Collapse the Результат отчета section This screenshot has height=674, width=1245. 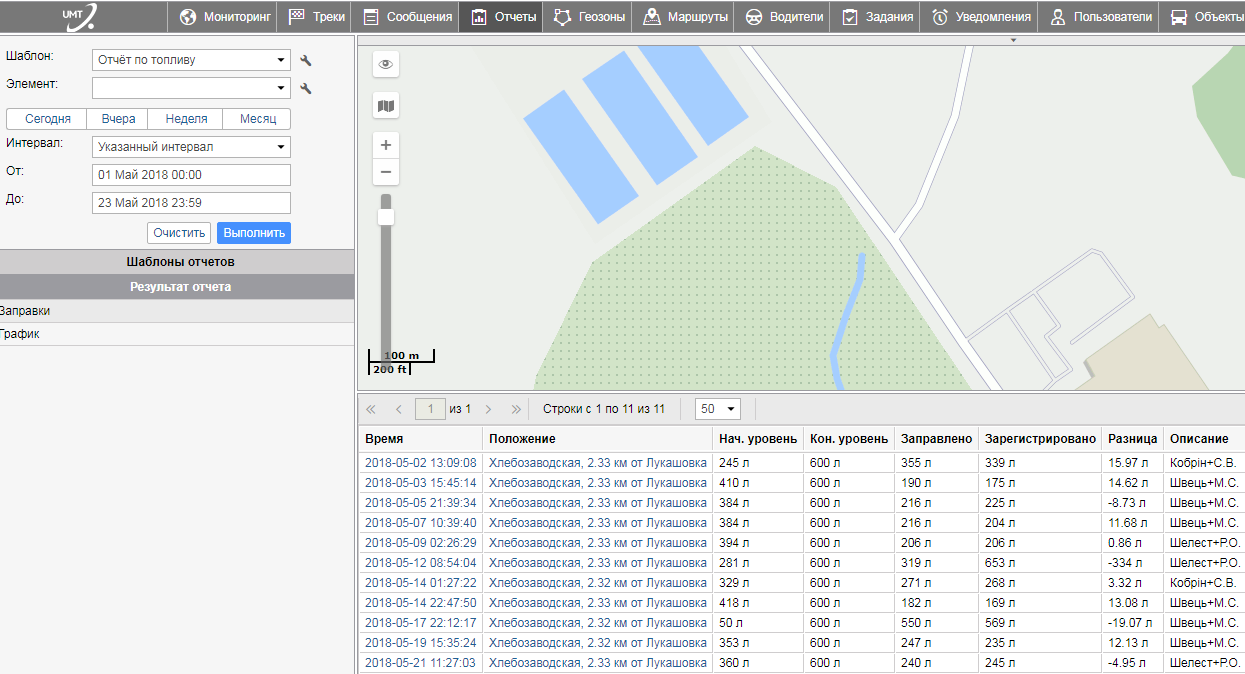click(178, 287)
